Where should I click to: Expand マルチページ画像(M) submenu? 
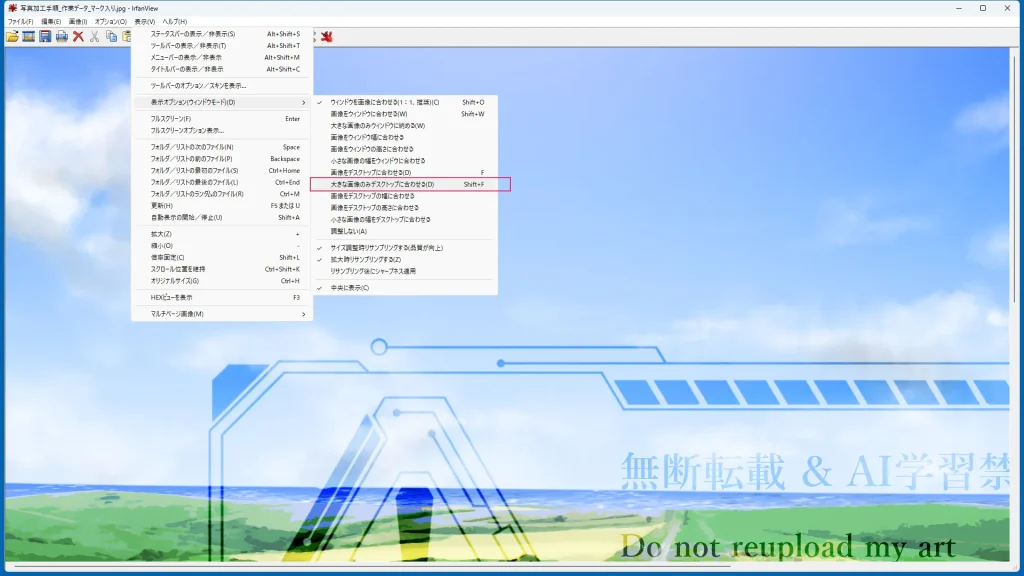point(222,314)
